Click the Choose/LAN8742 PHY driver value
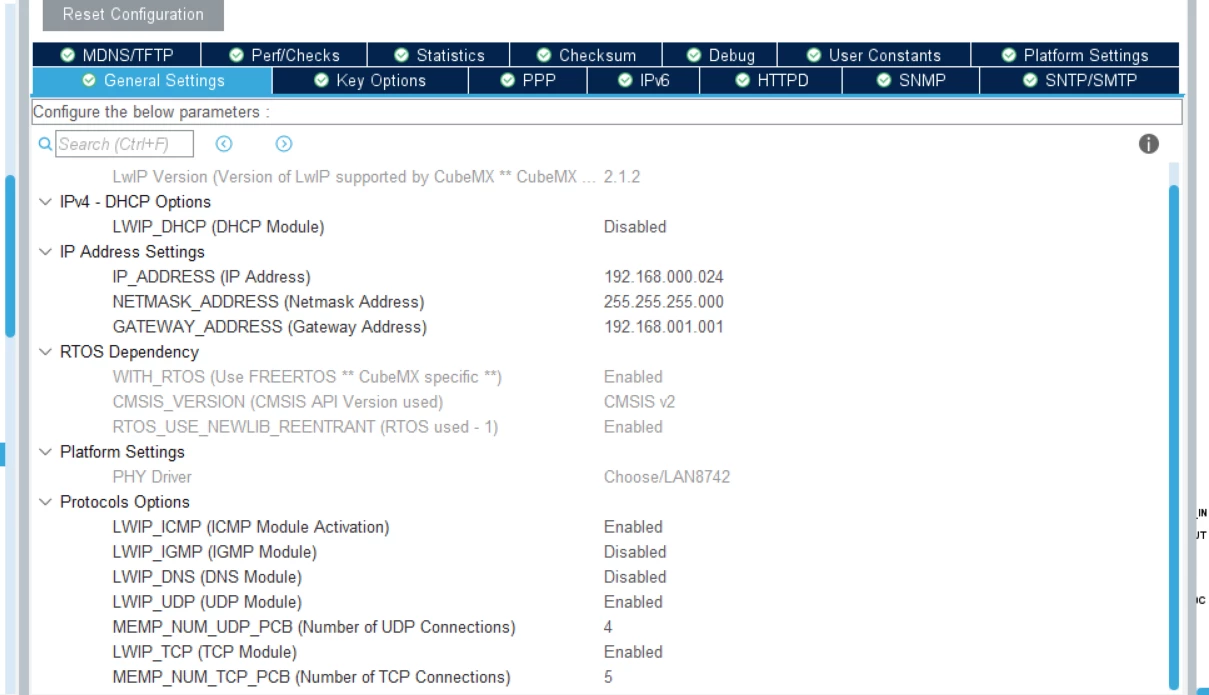1209x695 pixels. 667,477
